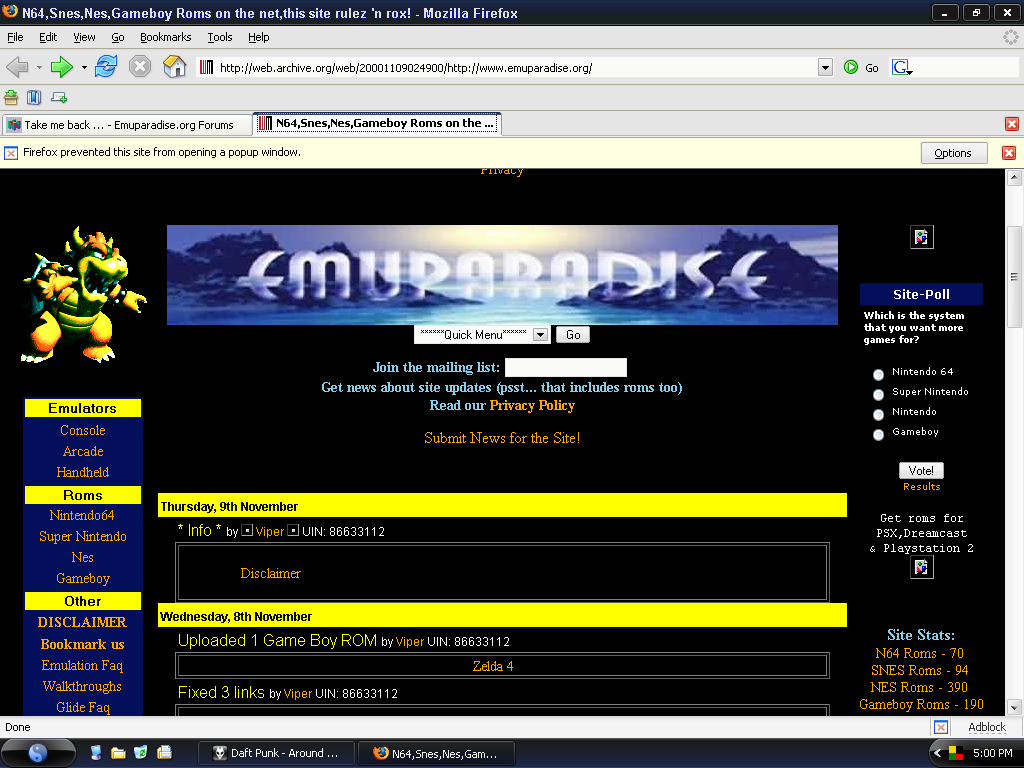Go back with the Back arrow
Image resolution: width=1024 pixels, height=768 pixels.
point(18,67)
